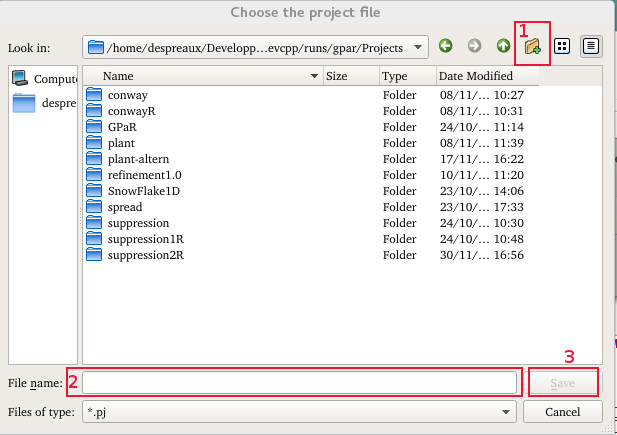Viewport: 617px width, 435px height.
Task: Select the suppression2R folder
Action: tap(145, 255)
